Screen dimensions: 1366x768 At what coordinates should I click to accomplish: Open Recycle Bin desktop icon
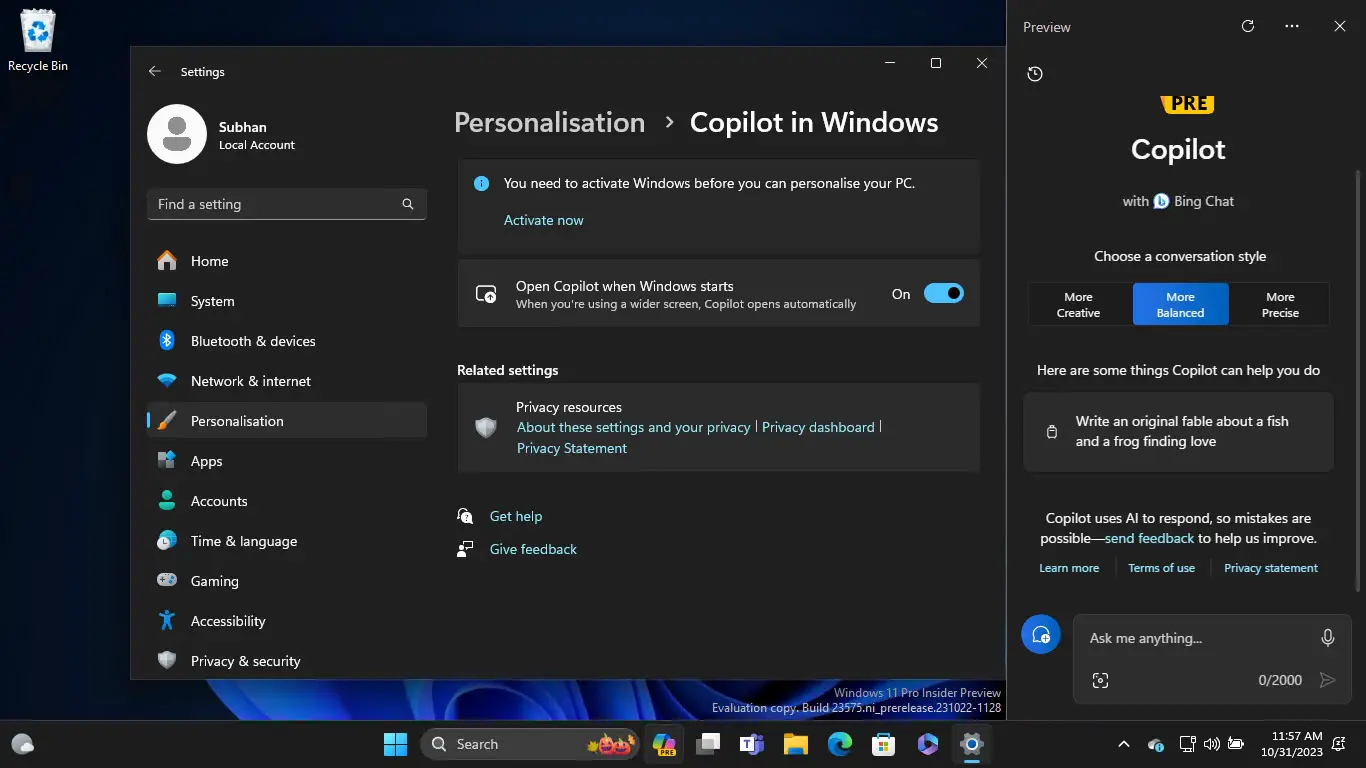point(38,40)
